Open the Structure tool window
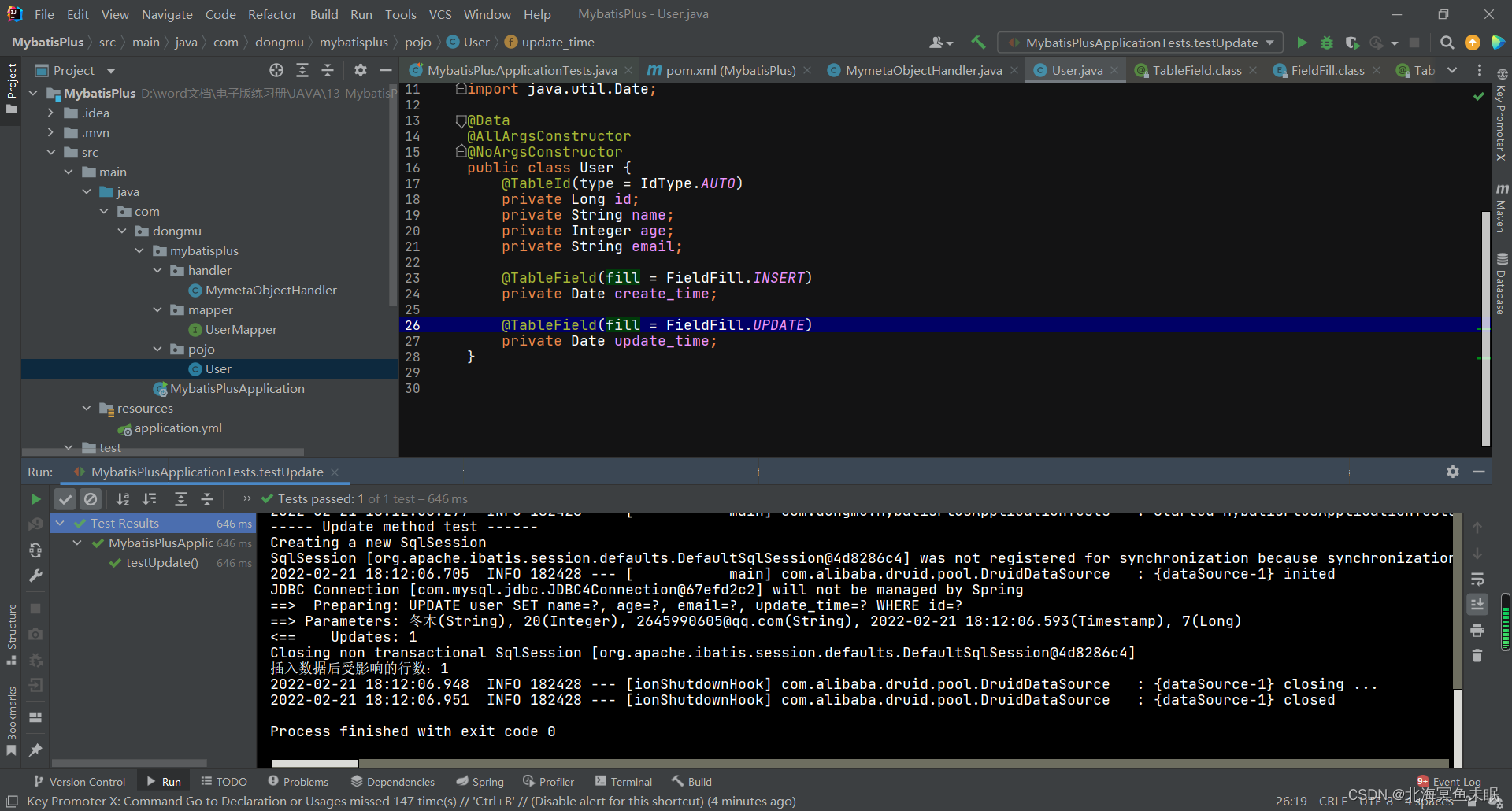Image resolution: width=1512 pixels, height=811 pixels. 11,635
